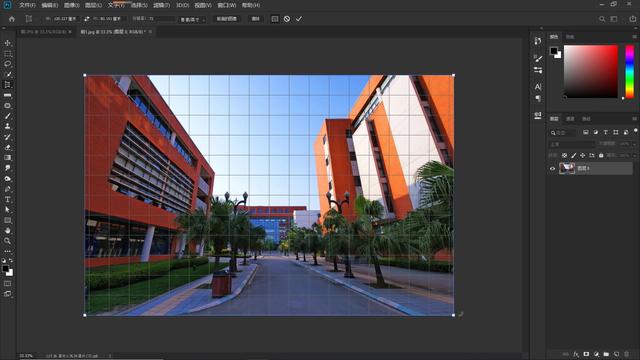The image size is (640, 360).
Task: Select the Type tool in toolbar
Action: point(7,199)
